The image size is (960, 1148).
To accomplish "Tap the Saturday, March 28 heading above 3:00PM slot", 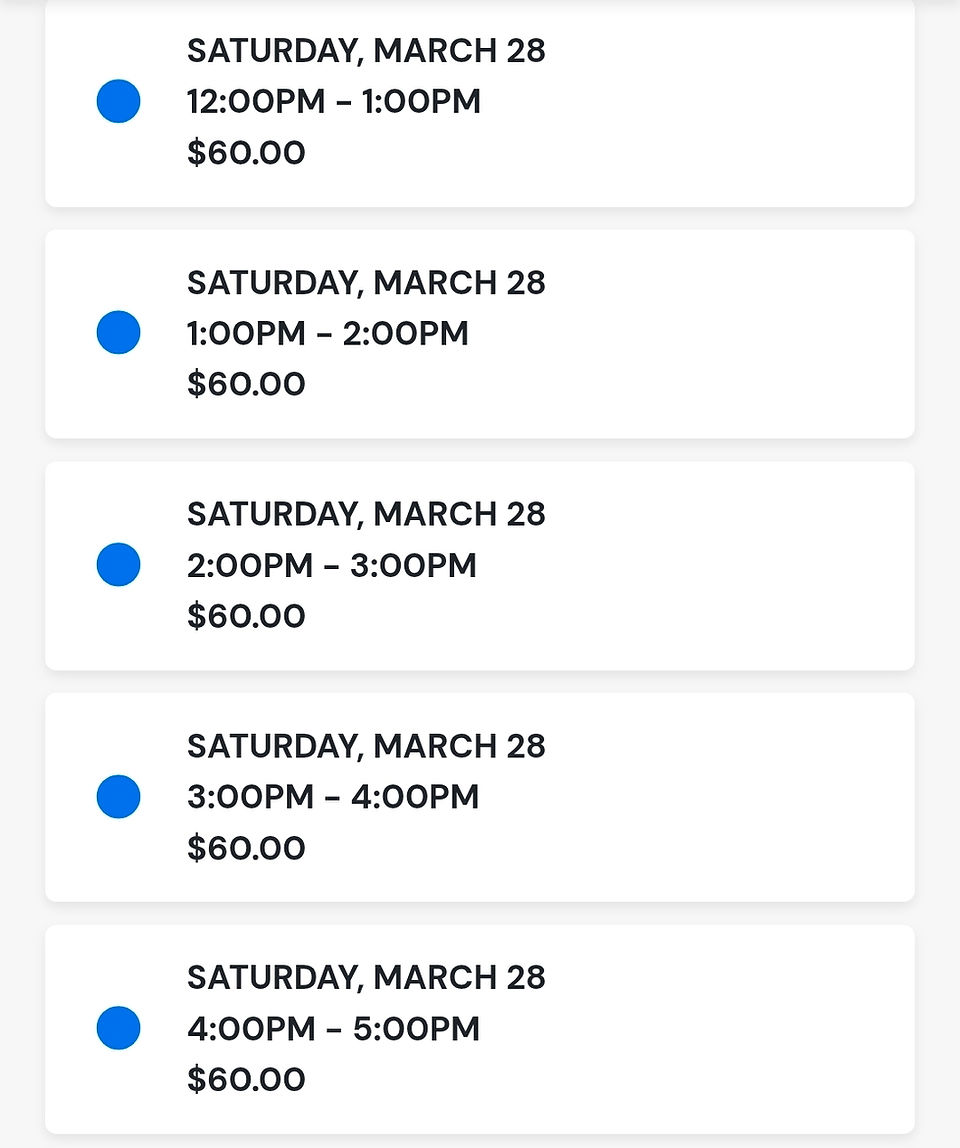I will [x=366, y=747].
